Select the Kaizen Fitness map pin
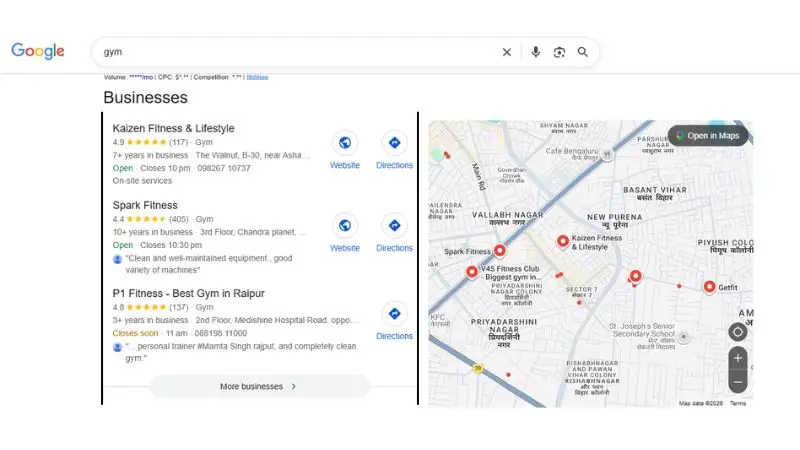 [x=563, y=241]
